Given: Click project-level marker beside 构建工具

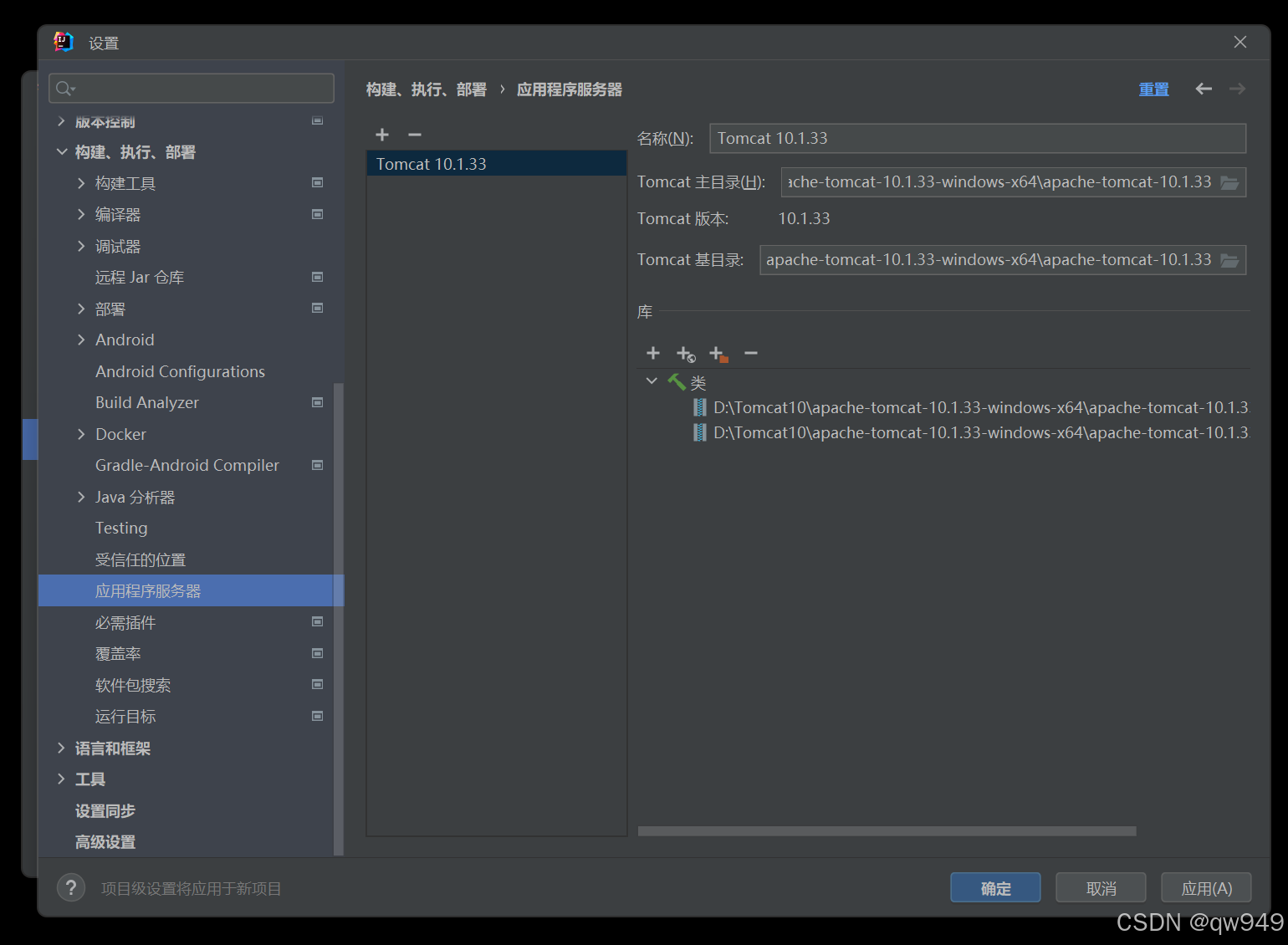Looking at the screenshot, I should point(318,182).
